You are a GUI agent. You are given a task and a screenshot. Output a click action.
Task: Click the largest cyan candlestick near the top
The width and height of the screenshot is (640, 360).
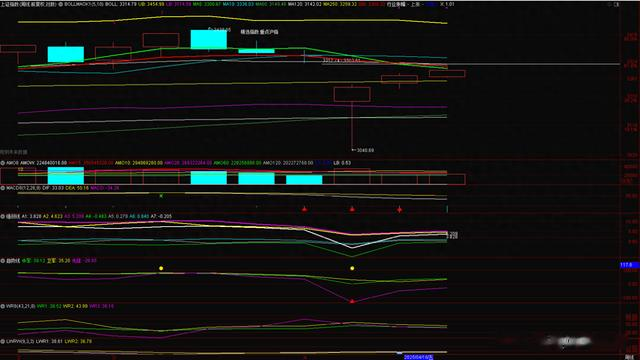coord(209,39)
